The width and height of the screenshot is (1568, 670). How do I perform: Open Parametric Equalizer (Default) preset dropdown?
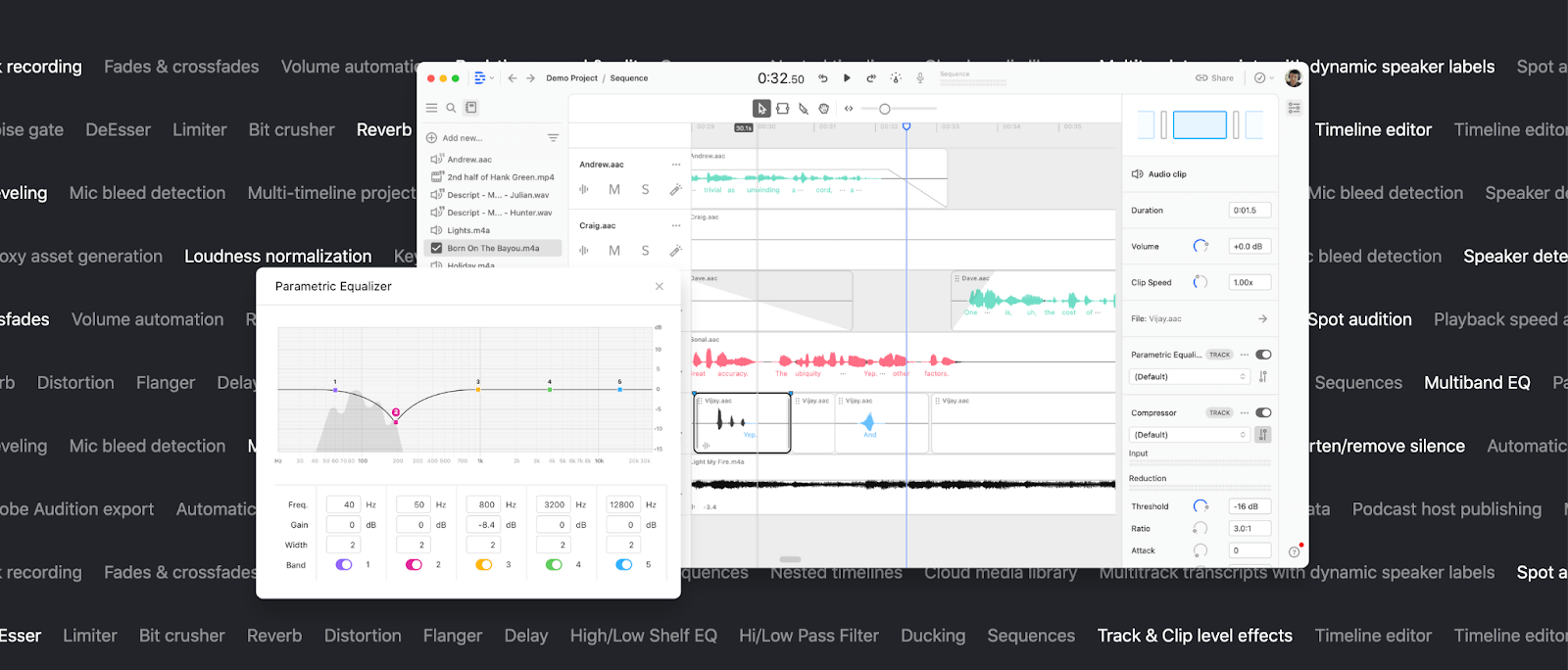coord(1190,376)
